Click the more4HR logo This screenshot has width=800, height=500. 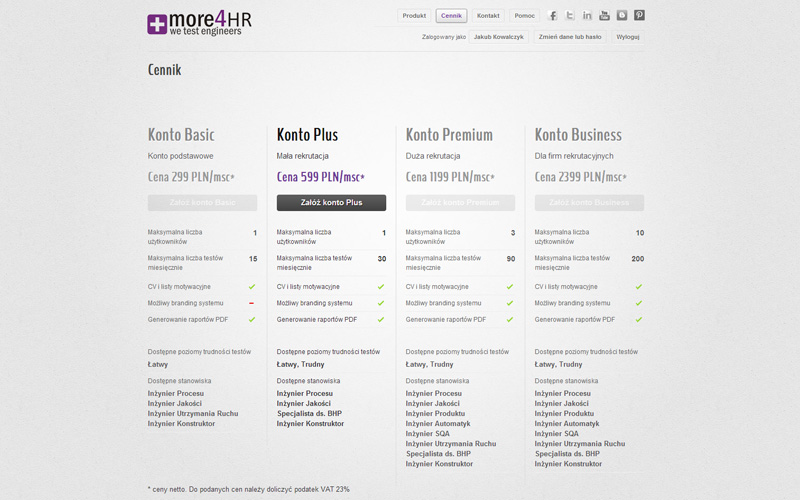click(x=199, y=23)
